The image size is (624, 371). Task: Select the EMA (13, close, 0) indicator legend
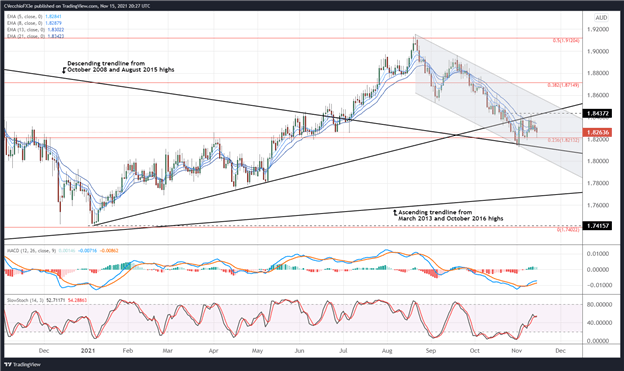[35, 29]
